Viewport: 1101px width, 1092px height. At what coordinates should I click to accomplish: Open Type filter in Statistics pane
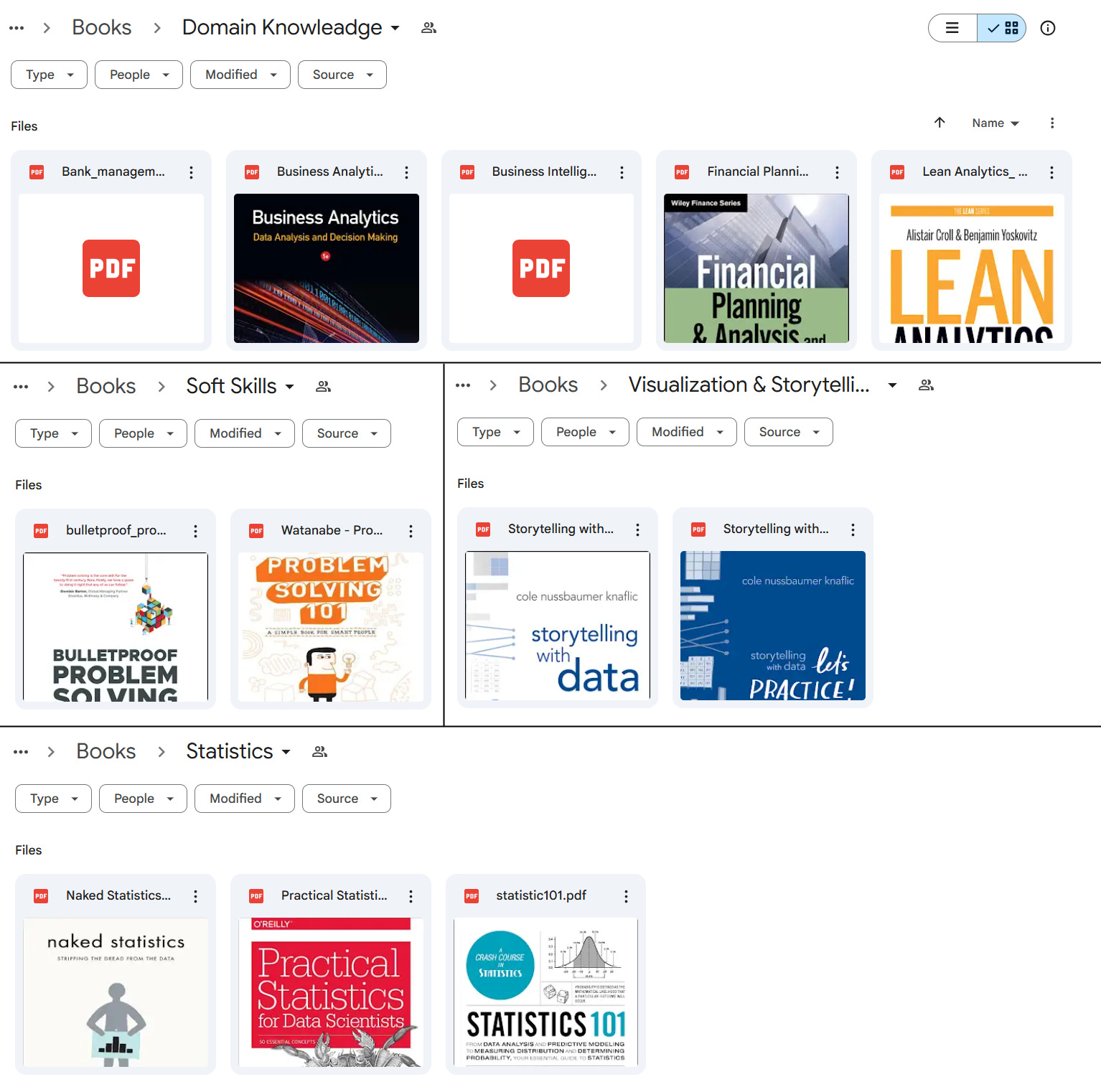(53, 799)
